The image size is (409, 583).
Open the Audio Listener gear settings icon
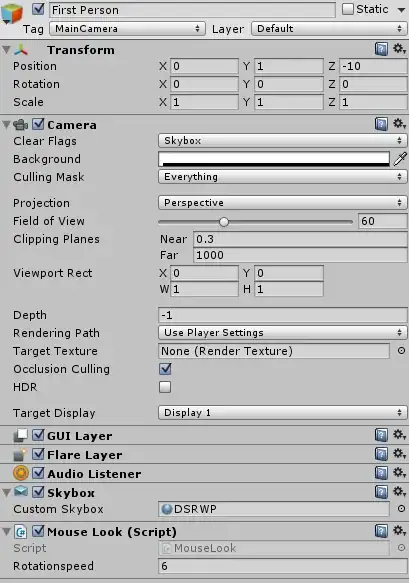click(399, 473)
